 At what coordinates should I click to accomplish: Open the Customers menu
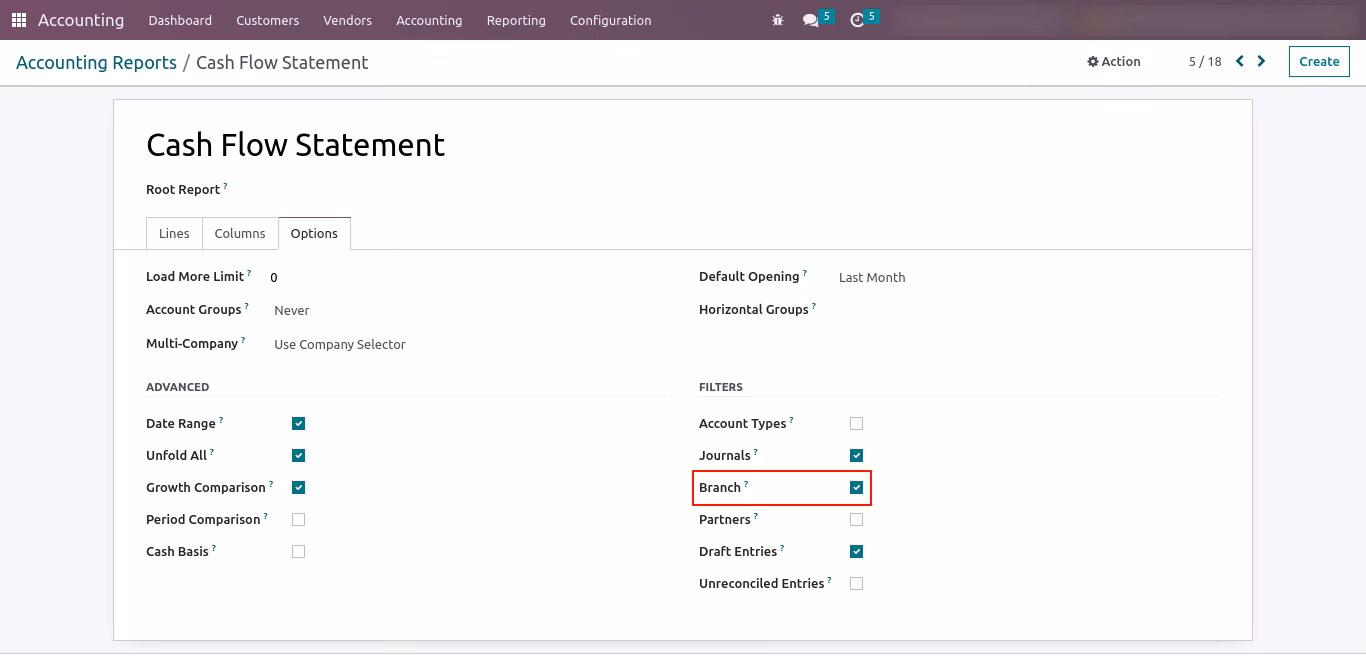pos(268,20)
